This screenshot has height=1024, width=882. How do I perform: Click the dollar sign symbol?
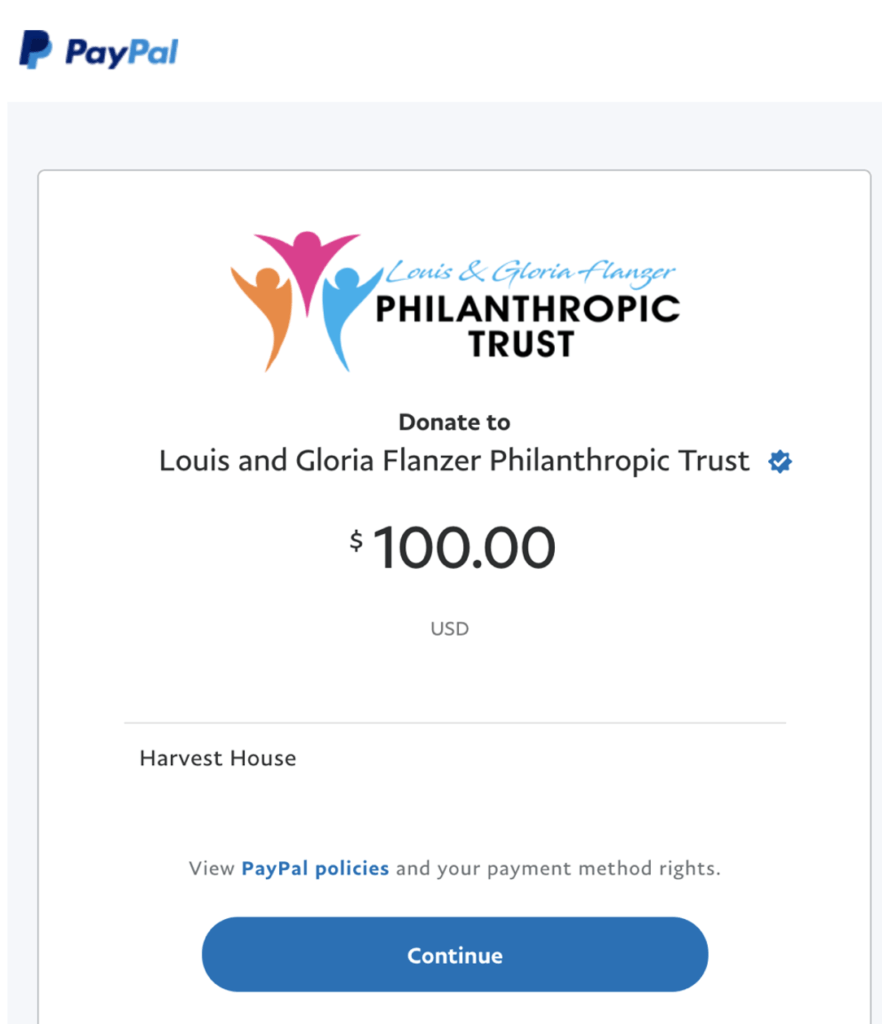pyautogui.click(x=356, y=541)
